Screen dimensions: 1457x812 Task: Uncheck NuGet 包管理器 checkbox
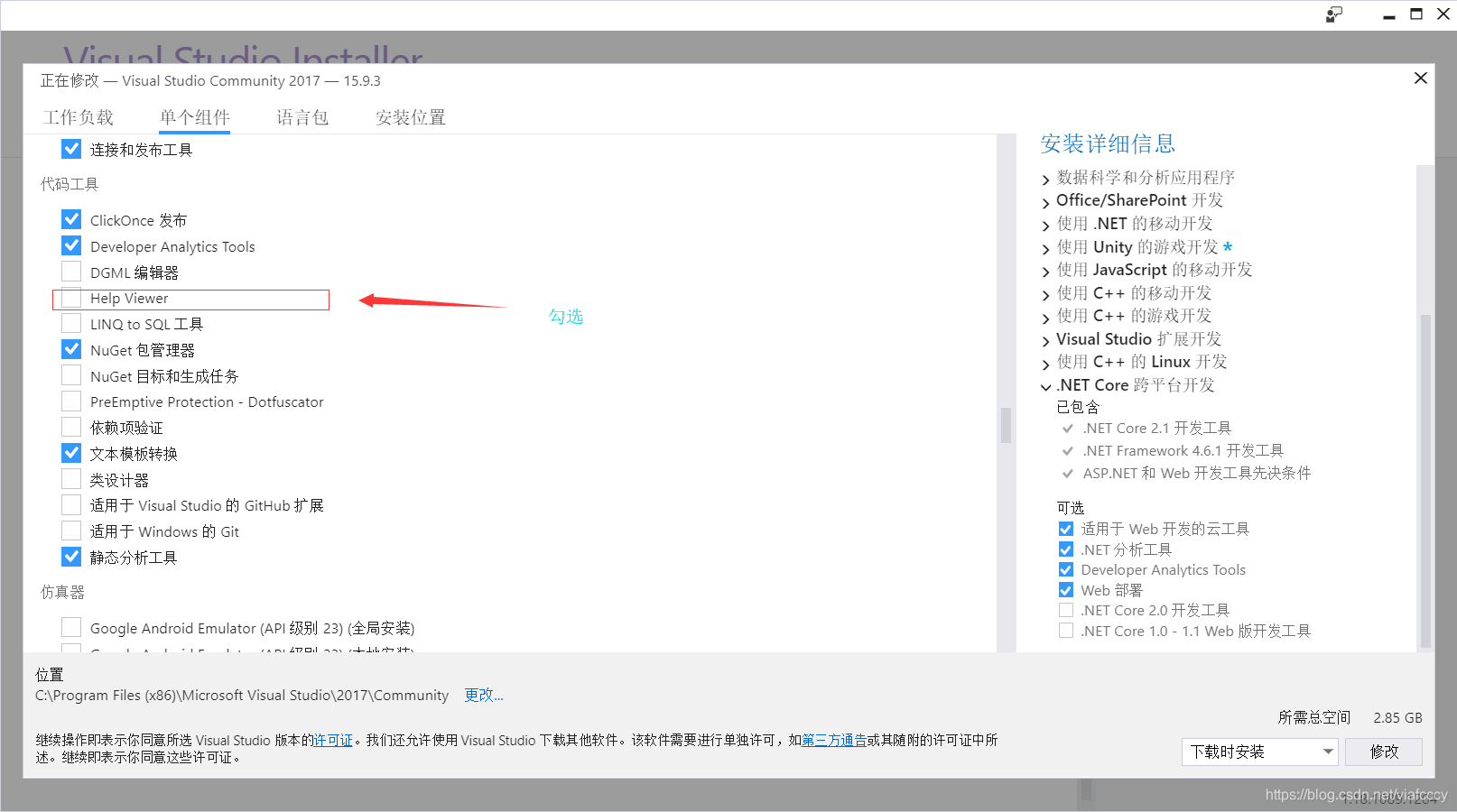(x=71, y=349)
